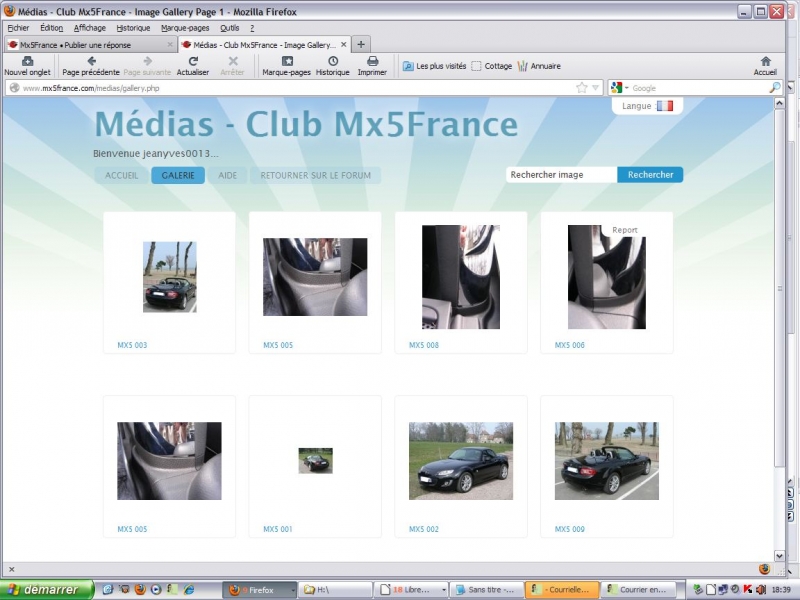This screenshot has height=600, width=800.
Task: Switch to Libre... taskbar button
Action: tap(411, 590)
